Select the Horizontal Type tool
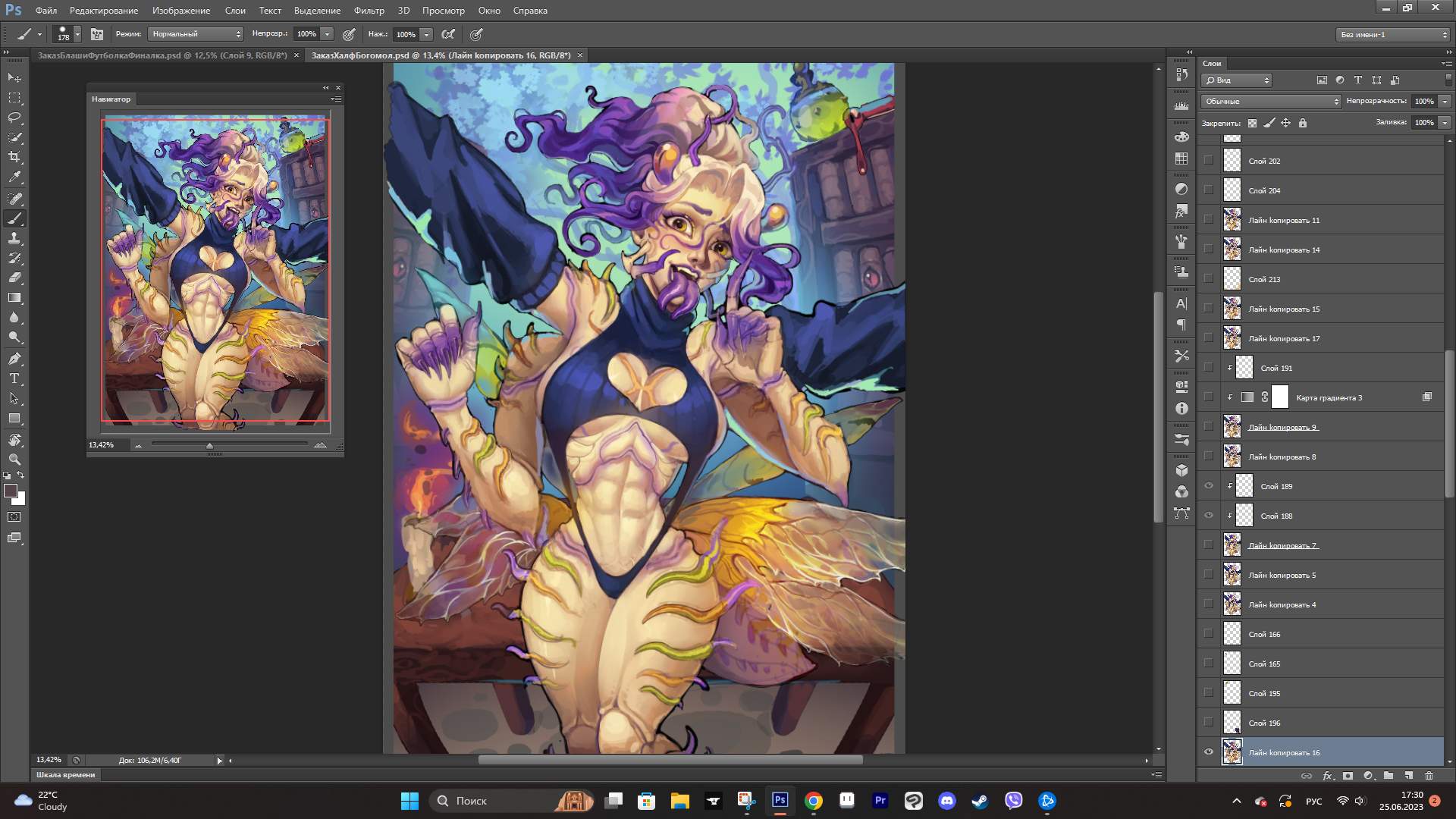The height and width of the screenshot is (819, 1456). (14, 378)
